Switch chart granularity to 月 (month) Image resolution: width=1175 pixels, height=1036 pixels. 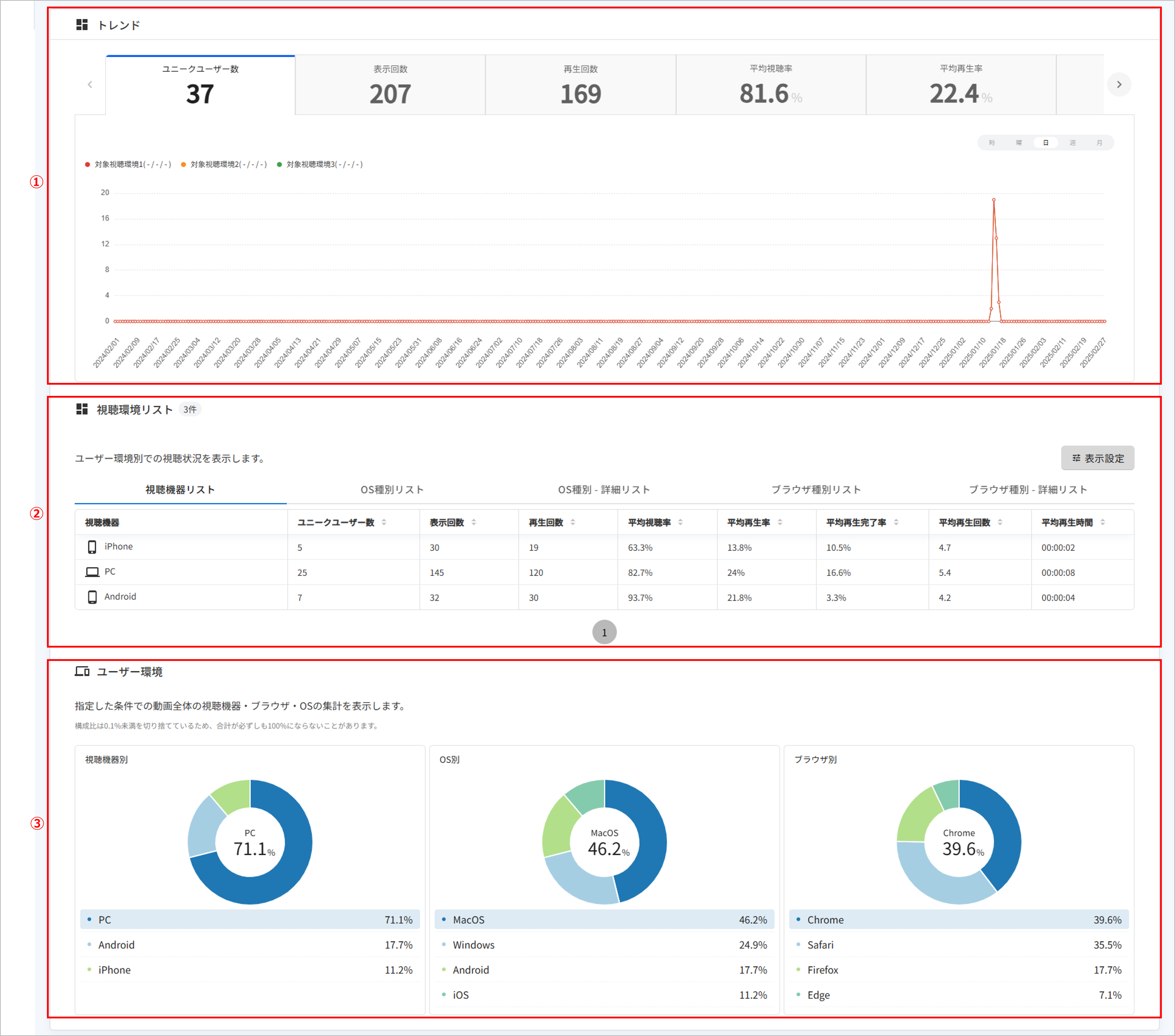pos(1099,143)
